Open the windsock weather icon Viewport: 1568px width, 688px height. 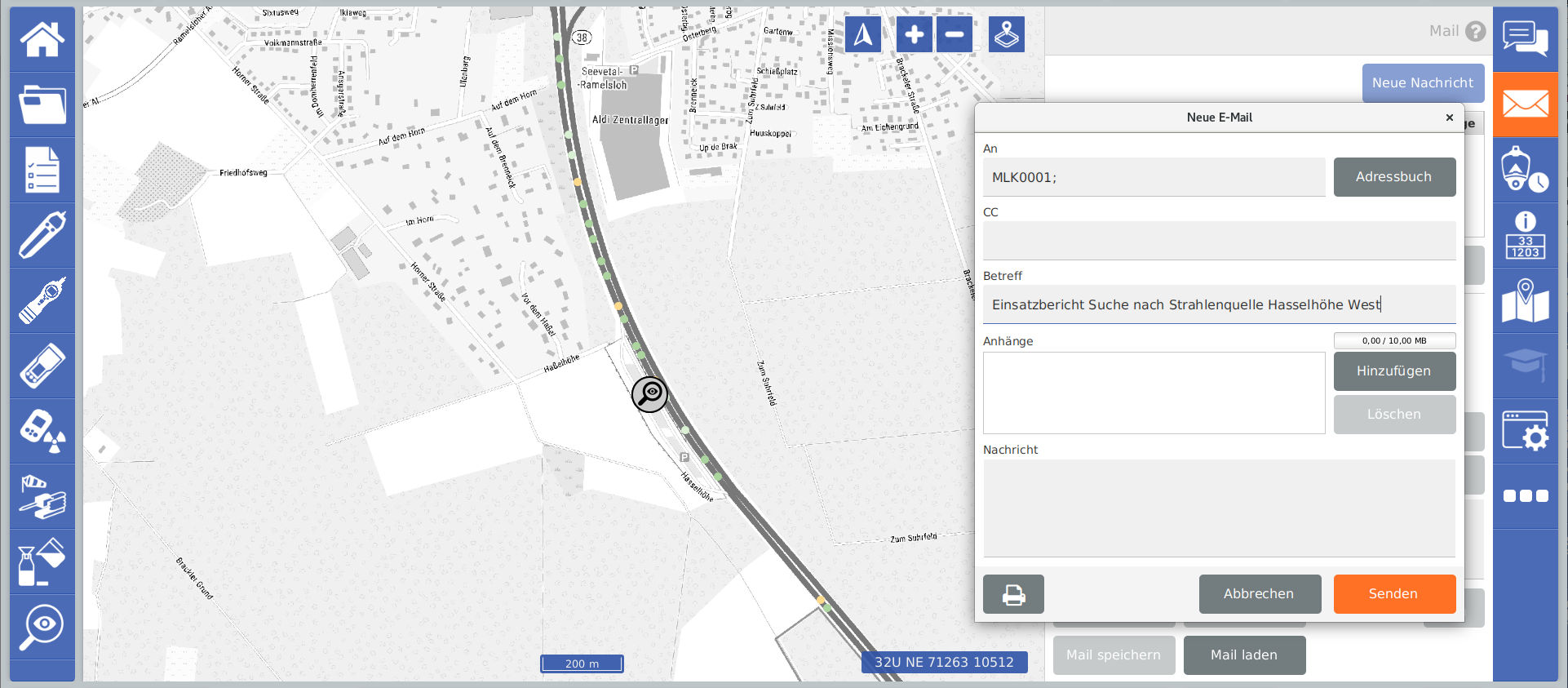click(x=42, y=496)
